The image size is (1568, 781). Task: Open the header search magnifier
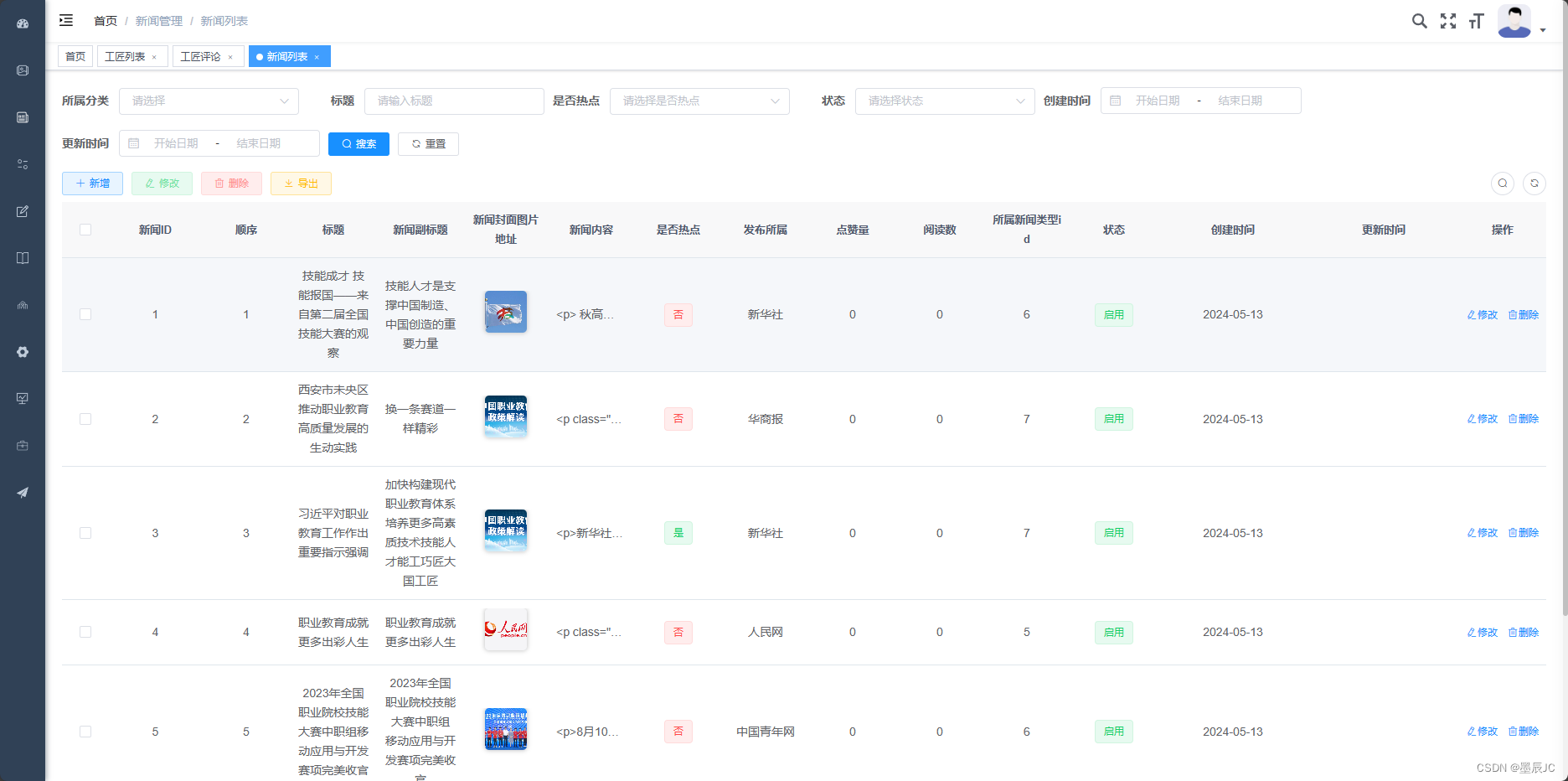1419,21
